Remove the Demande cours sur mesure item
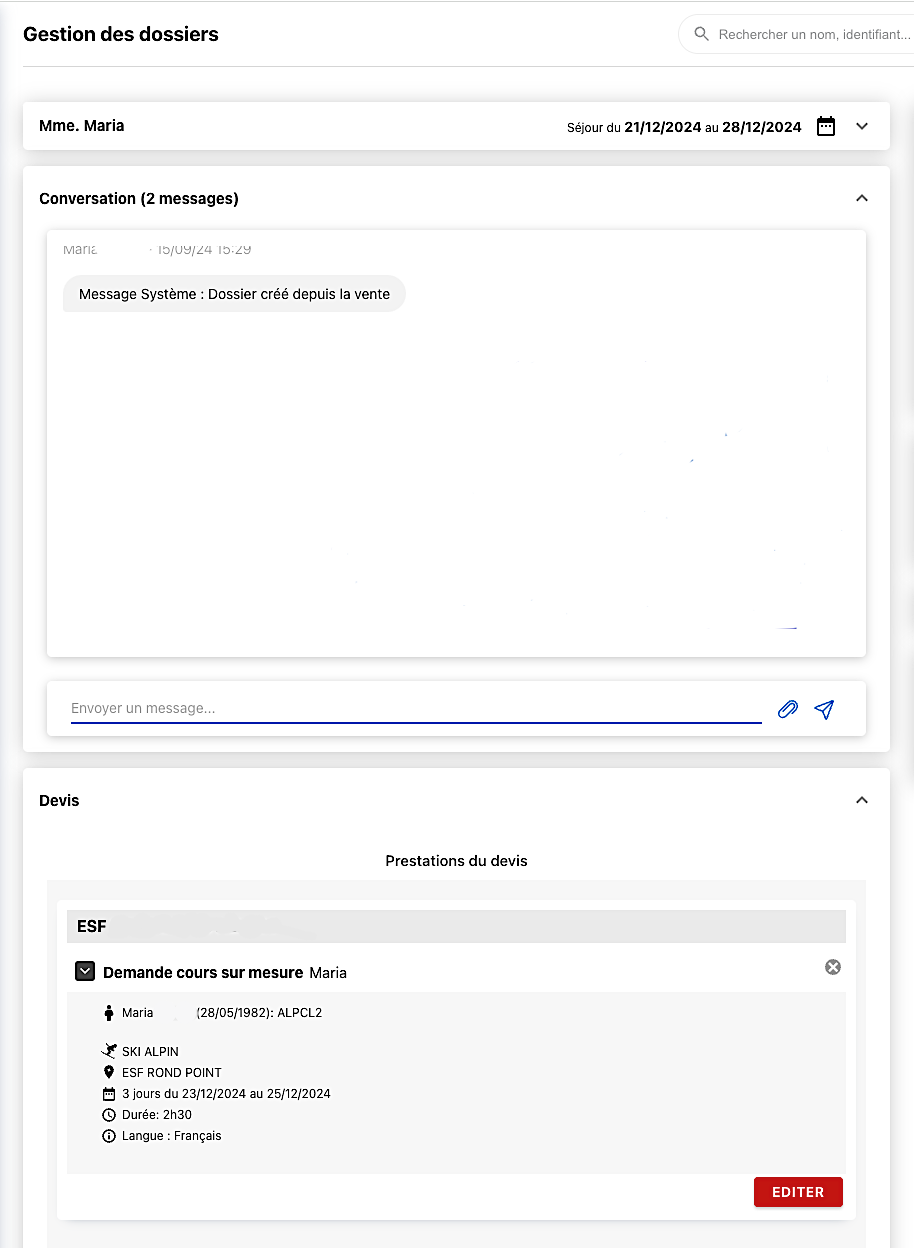914x1248 pixels. (x=833, y=967)
